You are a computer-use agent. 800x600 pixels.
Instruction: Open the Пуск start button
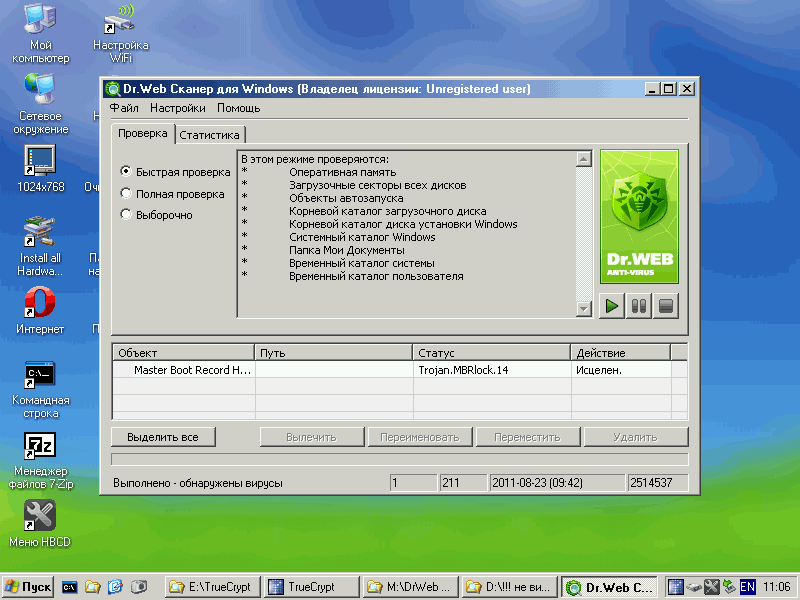(29, 587)
